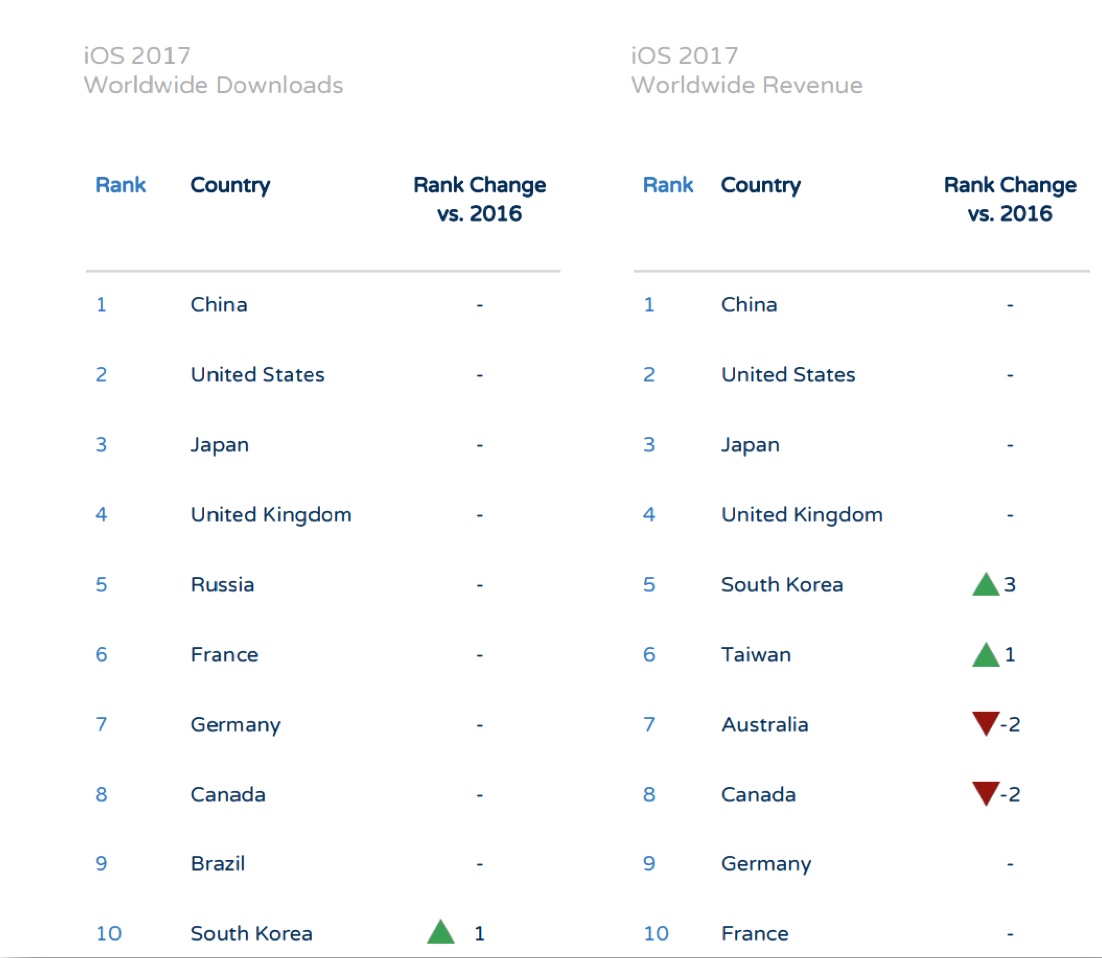Click United Kingdom in revenue table
The width and height of the screenshot is (1102, 958).
(801, 515)
